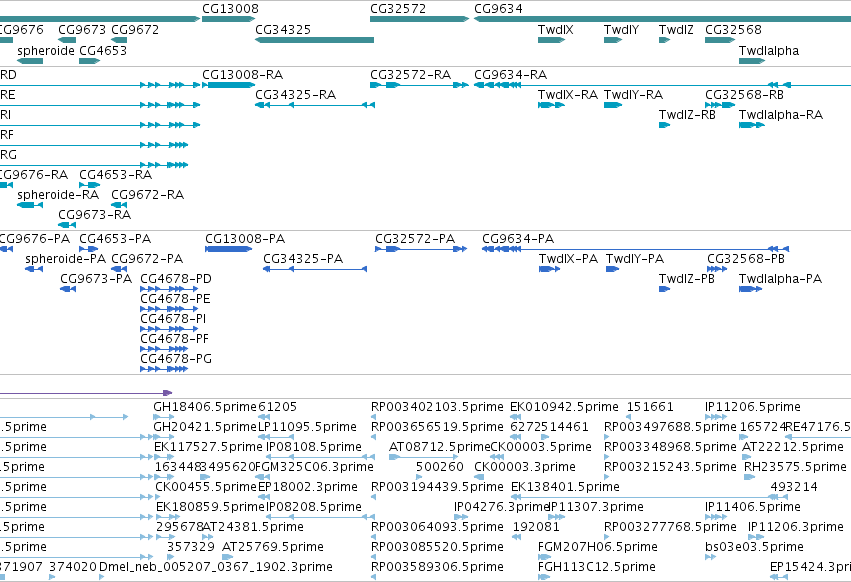Select the IP04276.3prime EST label
Screen dimensions: 851x582
(502, 507)
